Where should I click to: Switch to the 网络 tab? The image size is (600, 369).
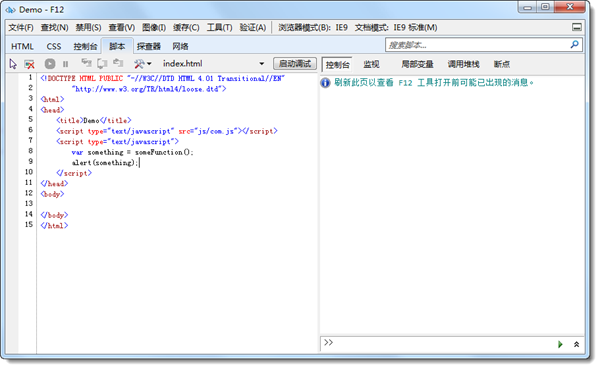(x=180, y=46)
